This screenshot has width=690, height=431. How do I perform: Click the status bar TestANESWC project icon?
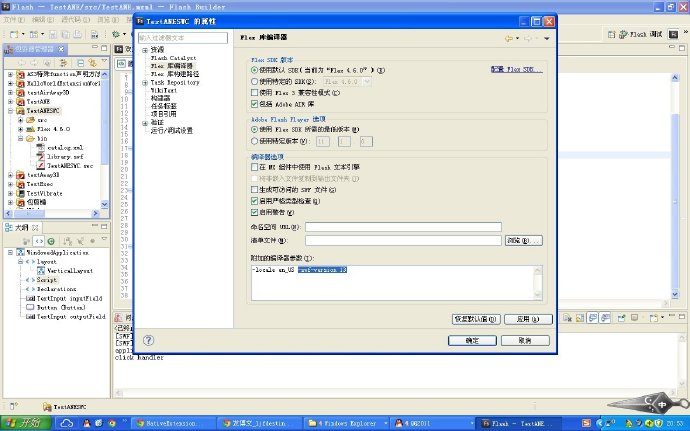pyautogui.click(x=47, y=407)
